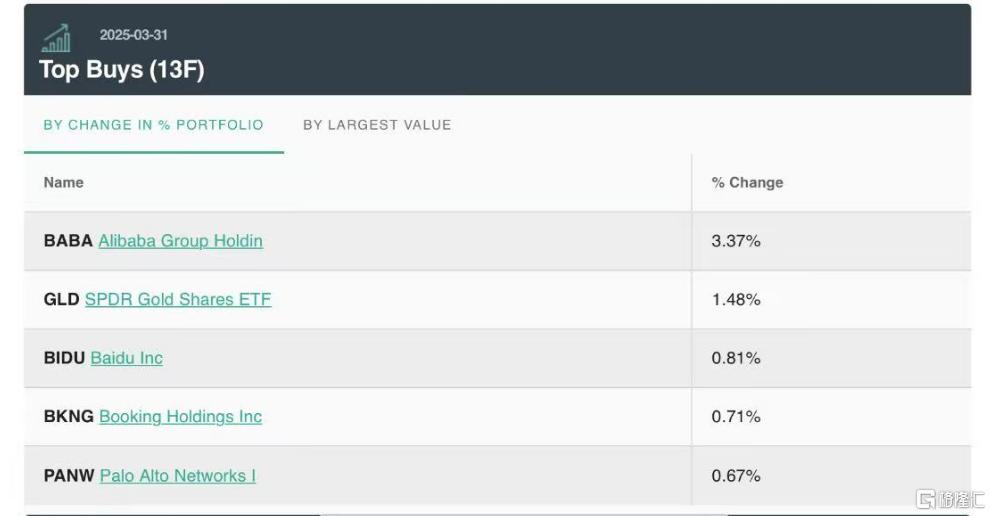Click the Top Buys (13F) heading
991x516 pixels.
click(122, 70)
